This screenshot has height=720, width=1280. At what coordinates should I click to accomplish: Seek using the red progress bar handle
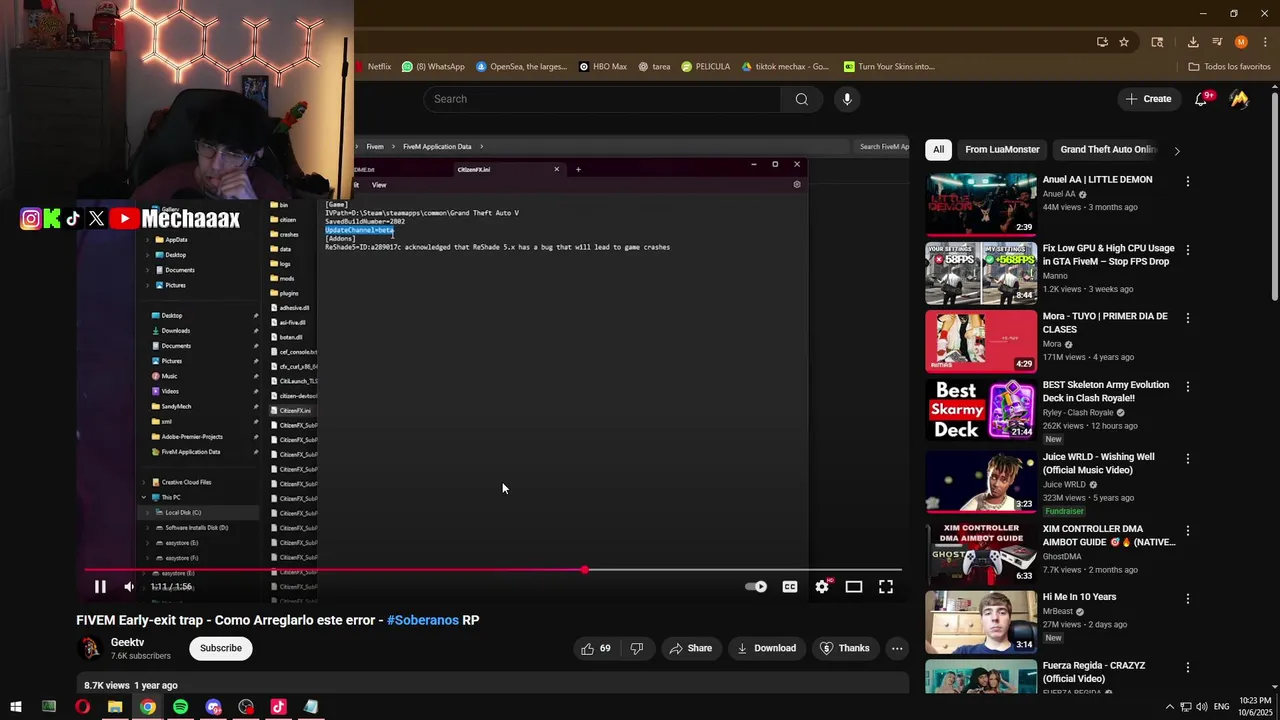point(585,570)
